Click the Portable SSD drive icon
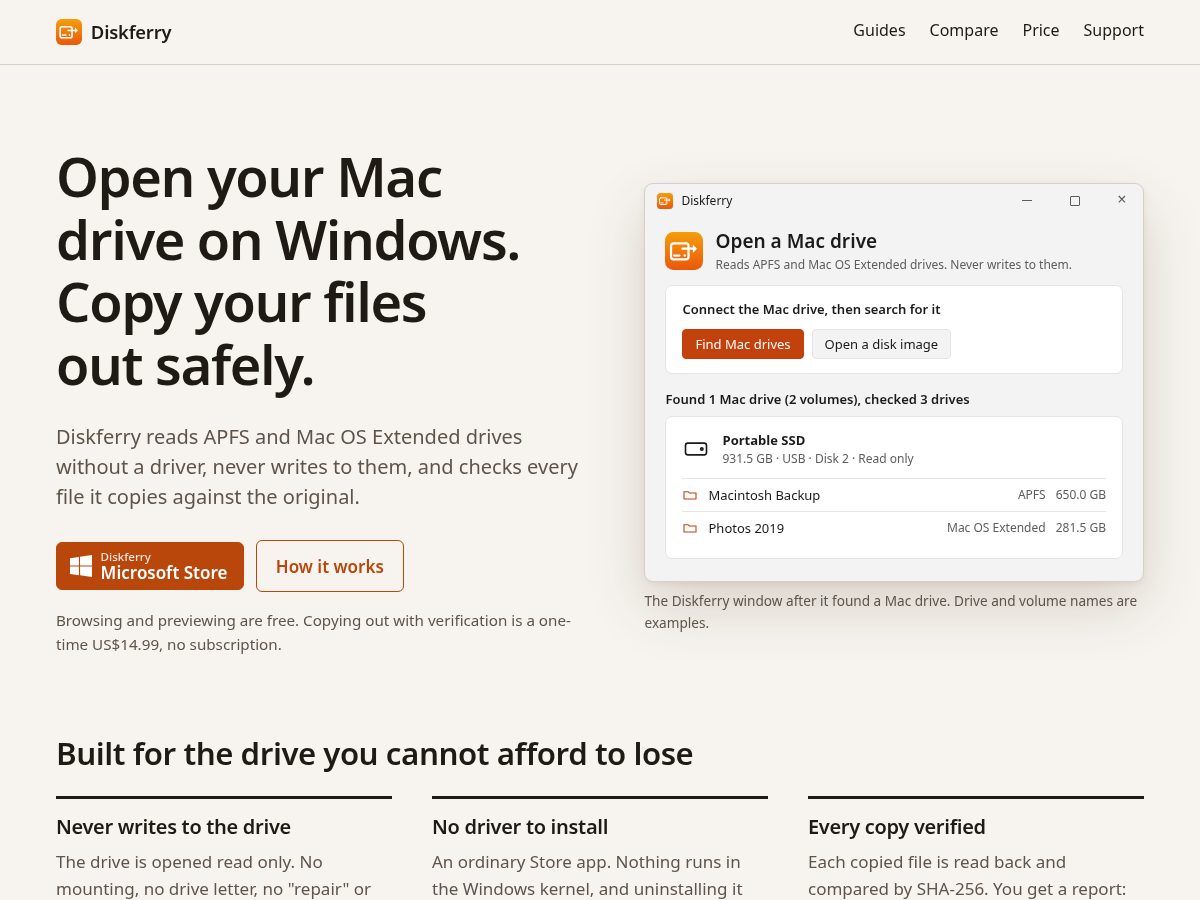This screenshot has width=1200, height=900. coord(696,449)
